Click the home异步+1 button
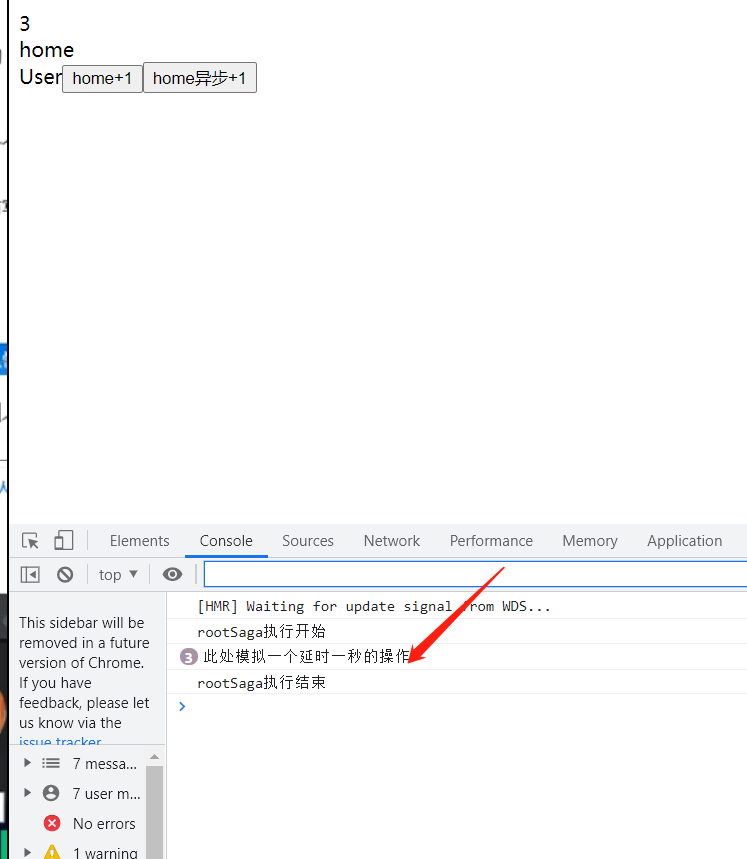747x859 pixels. 199,78
